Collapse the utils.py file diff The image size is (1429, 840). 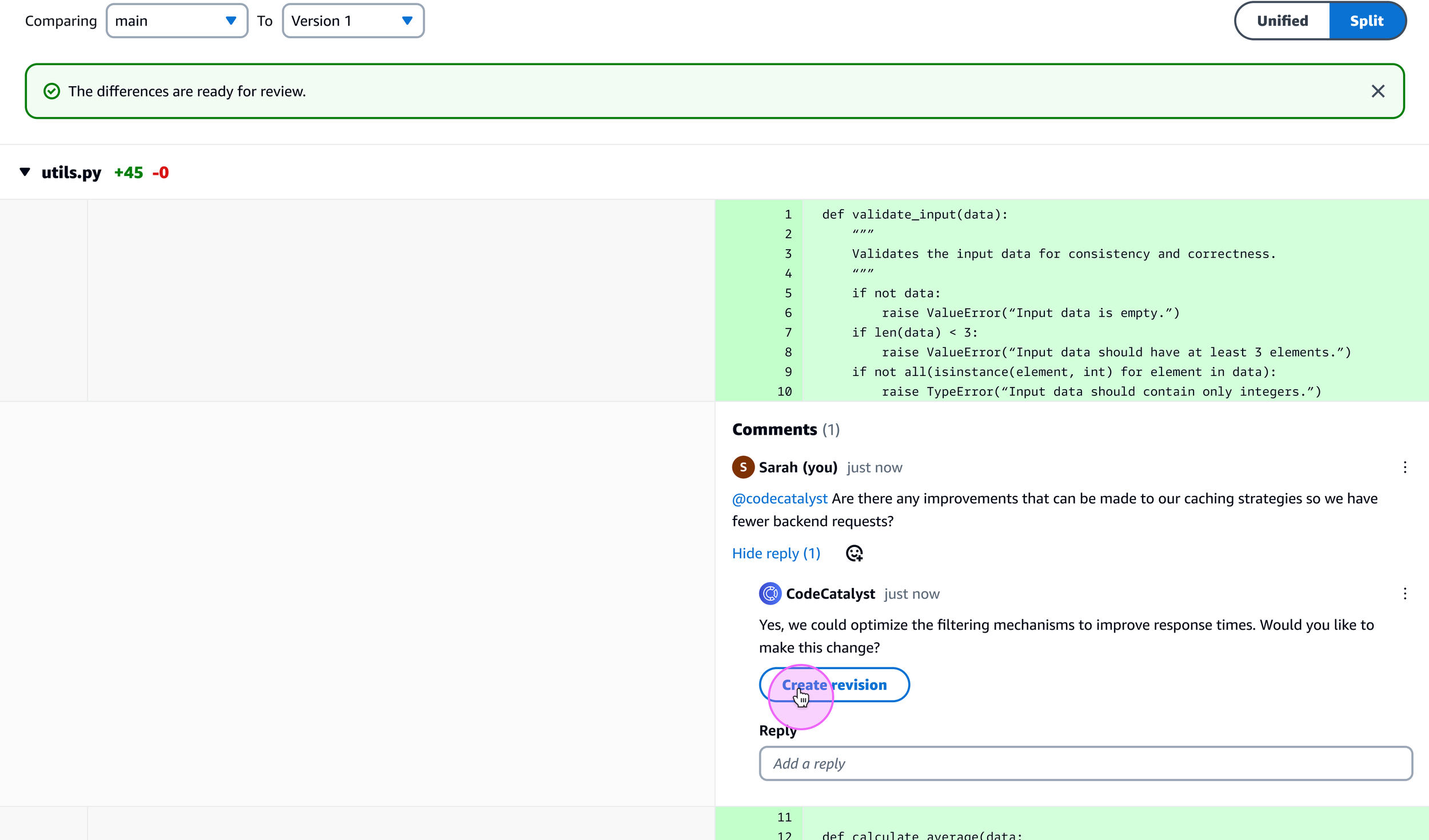click(x=25, y=172)
